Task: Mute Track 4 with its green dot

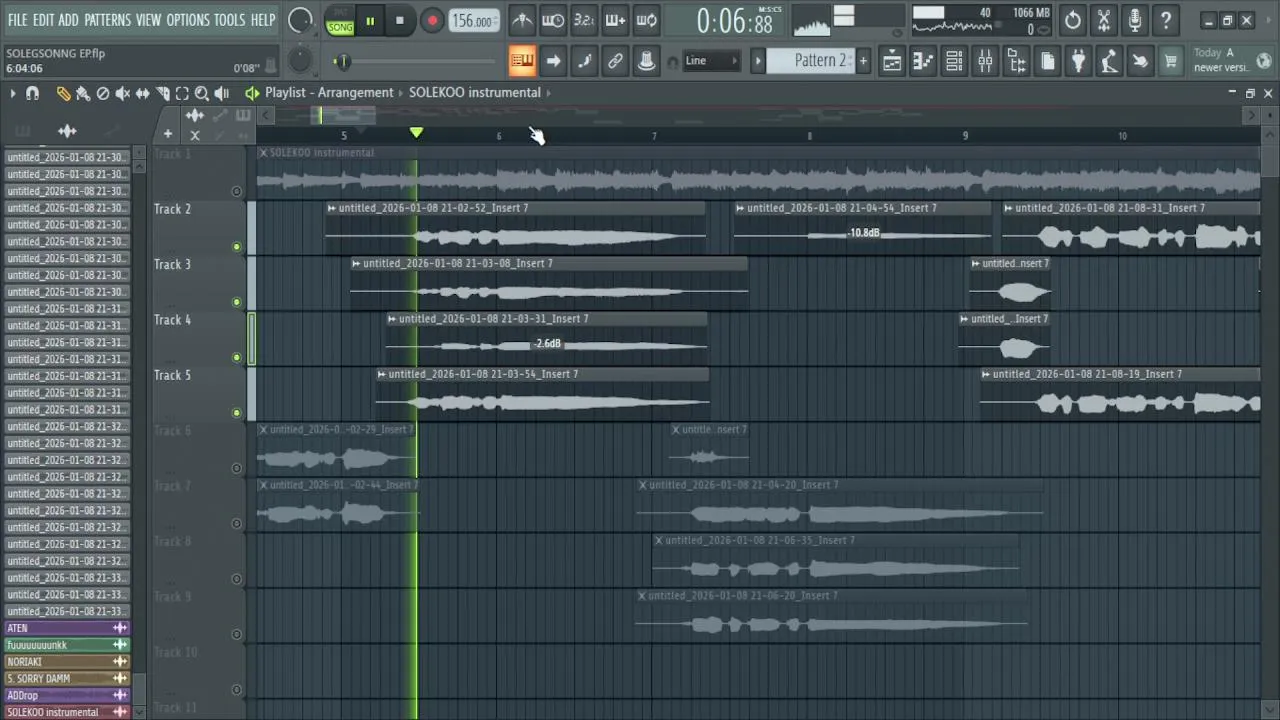Action: [x=236, y=357]
